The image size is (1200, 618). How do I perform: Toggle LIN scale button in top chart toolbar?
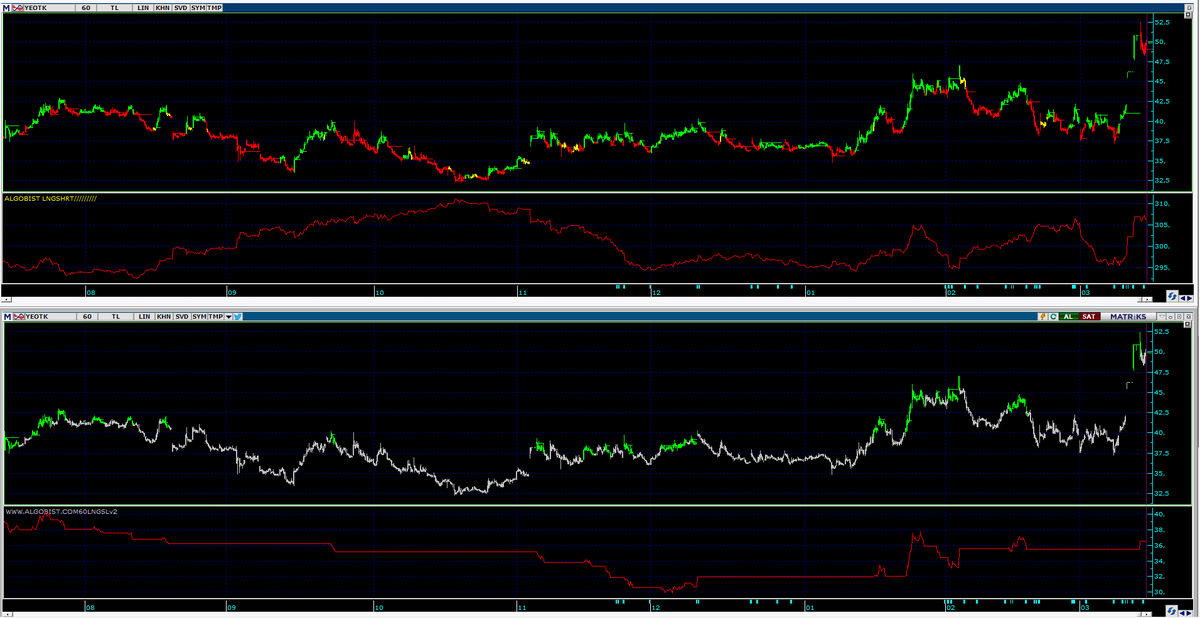tap(144, 8)
